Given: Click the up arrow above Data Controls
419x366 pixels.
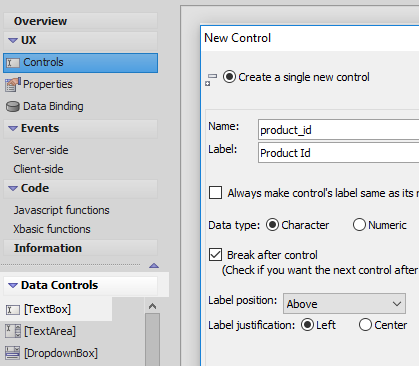Looking at the screenshot, I should pos(154,266).
